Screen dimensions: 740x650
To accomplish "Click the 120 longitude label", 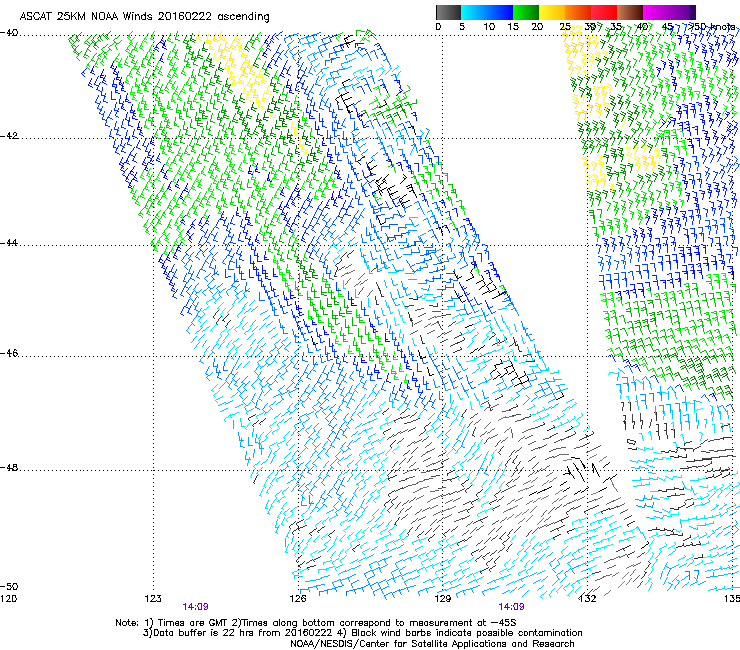I will (x=8, y=599).
